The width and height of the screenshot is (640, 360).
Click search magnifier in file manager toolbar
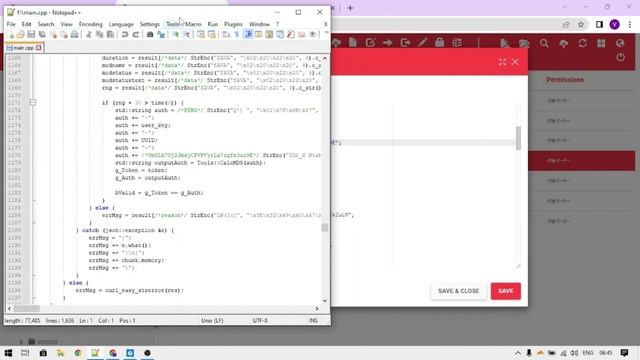544,43
